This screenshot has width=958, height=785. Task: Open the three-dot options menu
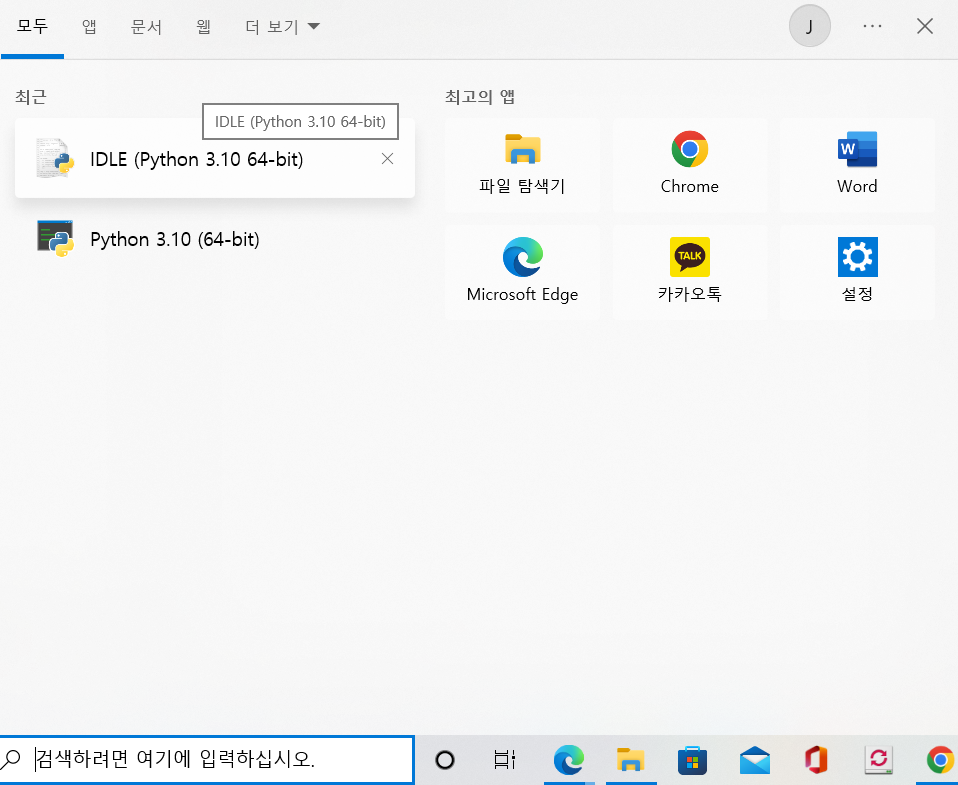point(872,26)
